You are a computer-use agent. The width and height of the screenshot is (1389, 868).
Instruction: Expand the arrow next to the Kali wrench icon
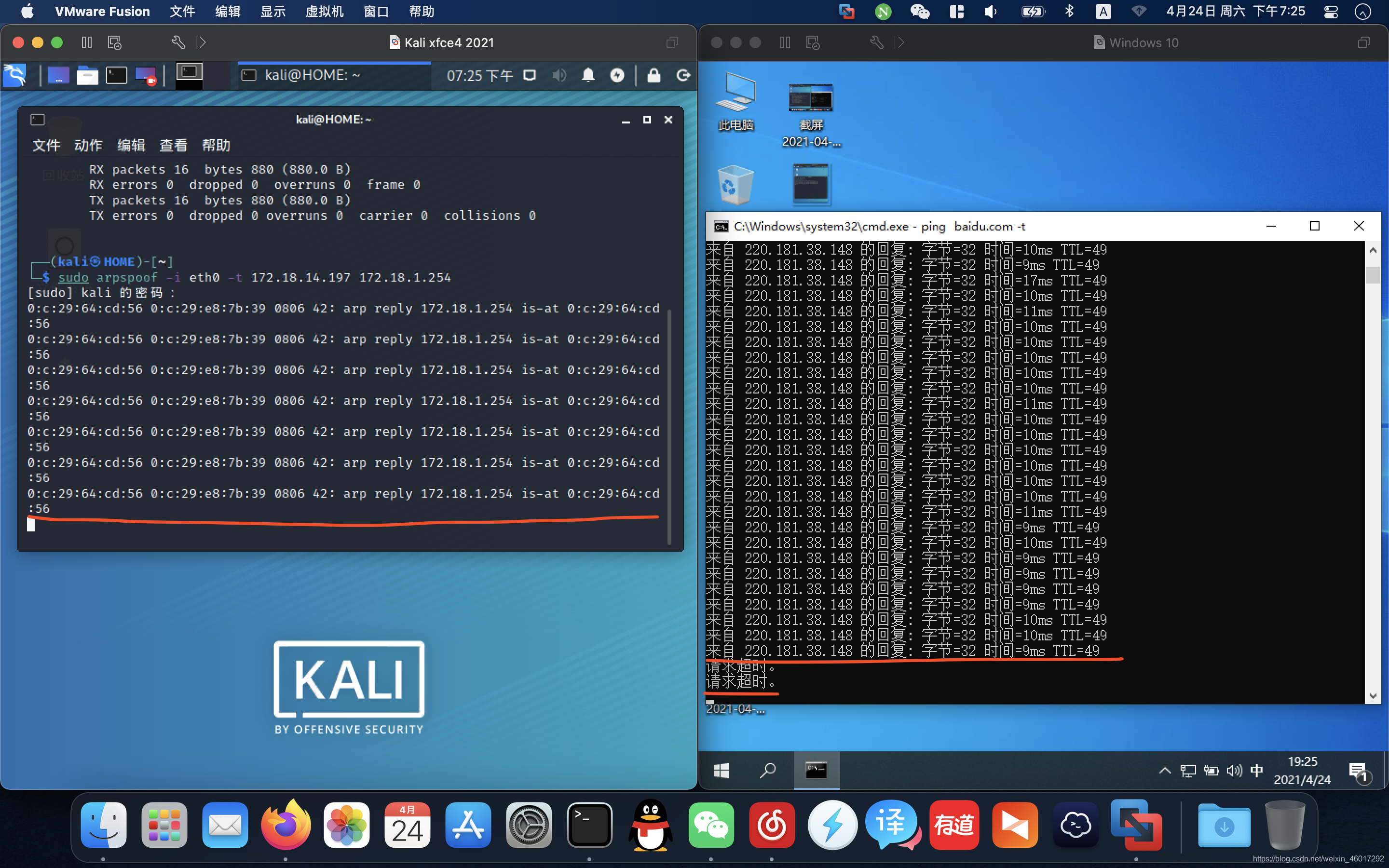203,42
